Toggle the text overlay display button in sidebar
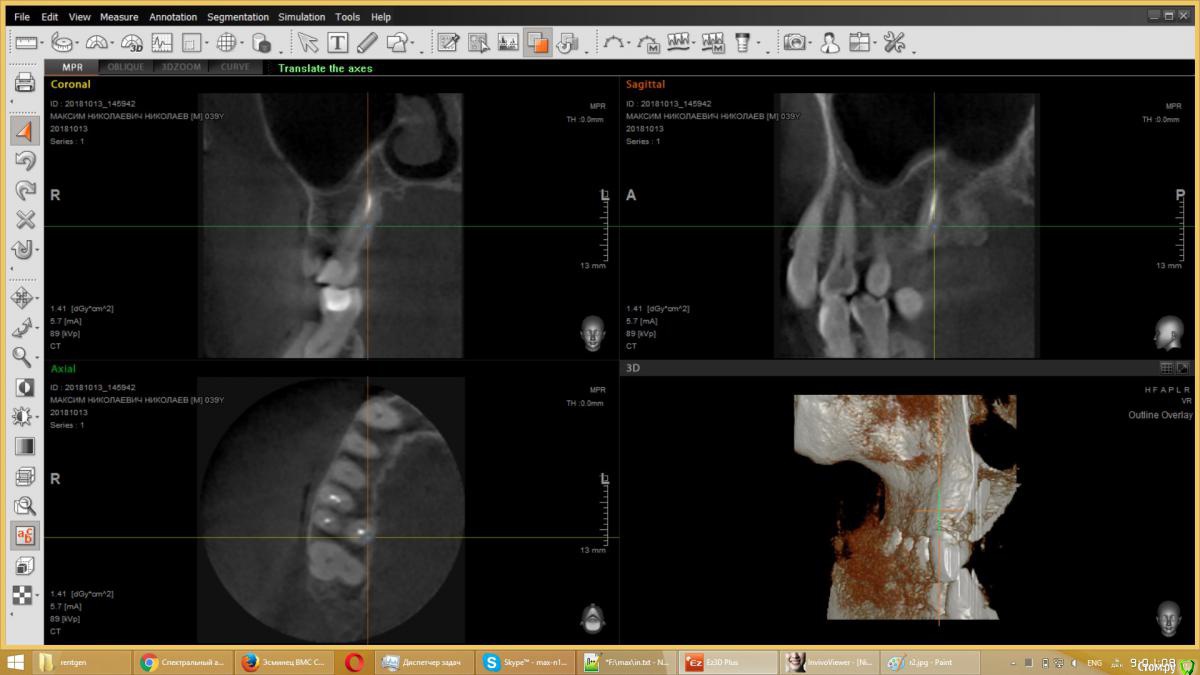Viewport: 1200px width, 675px height. coord(25,536)
